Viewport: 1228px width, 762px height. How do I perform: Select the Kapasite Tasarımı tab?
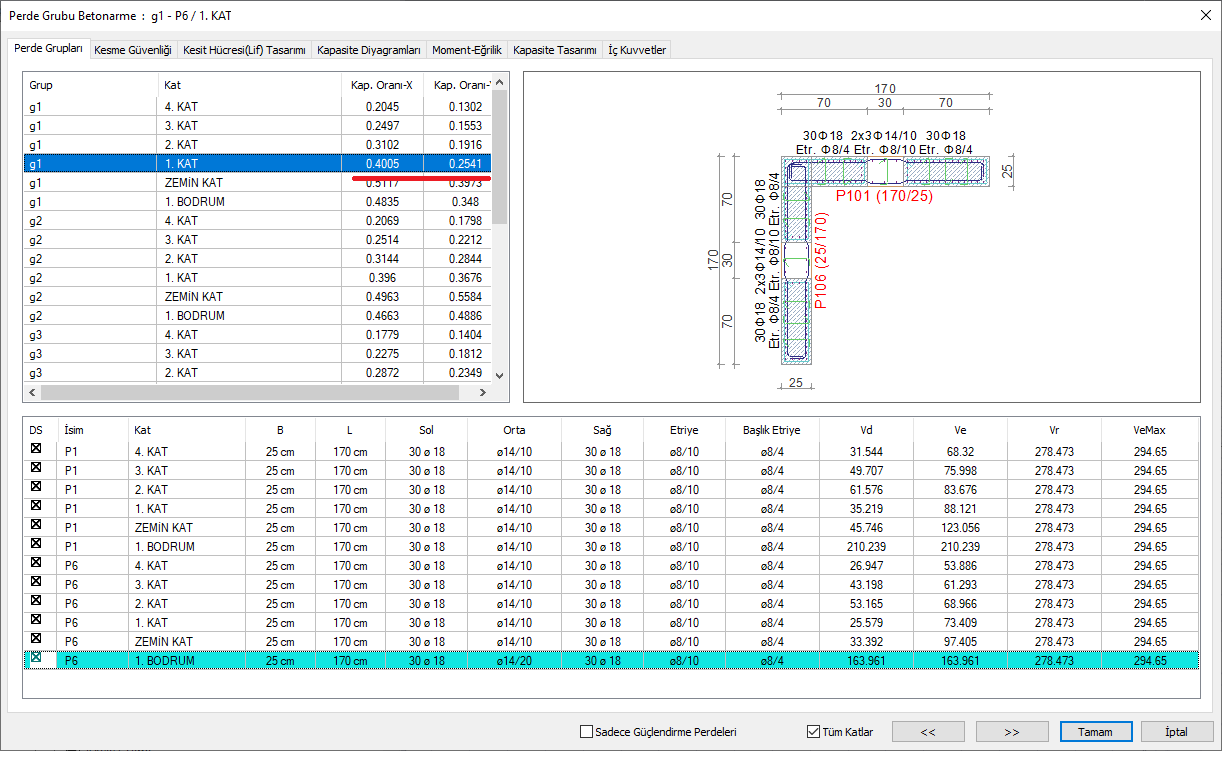click(555, 50)
